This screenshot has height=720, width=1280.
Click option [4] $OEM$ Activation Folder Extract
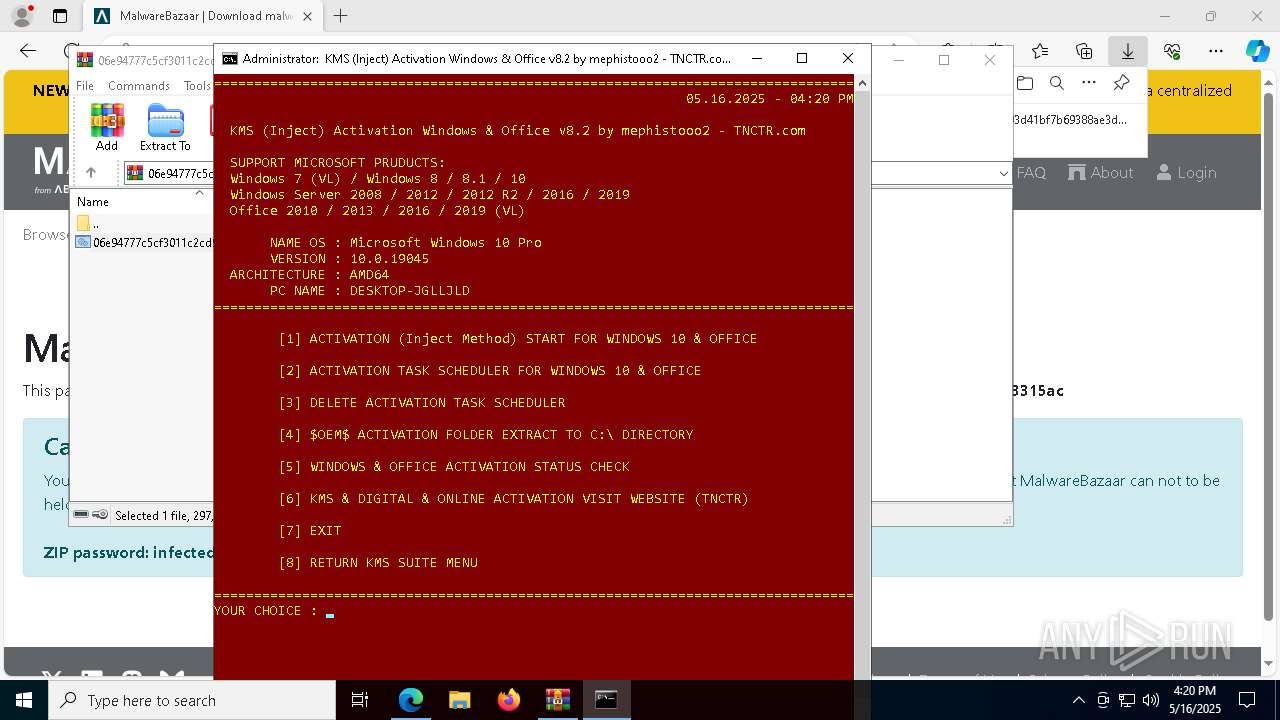(485, 435)
